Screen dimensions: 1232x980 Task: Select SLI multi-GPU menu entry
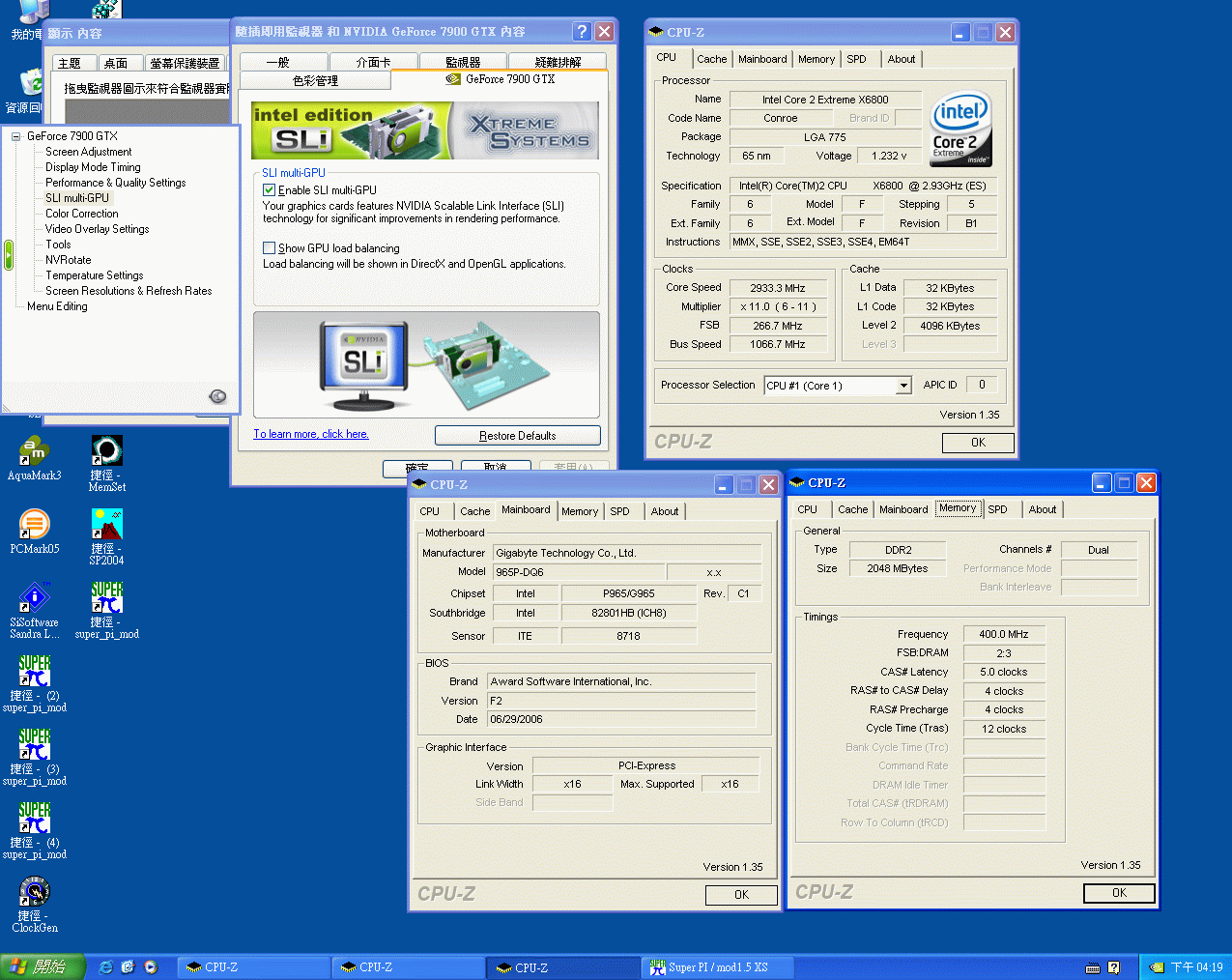77,198
